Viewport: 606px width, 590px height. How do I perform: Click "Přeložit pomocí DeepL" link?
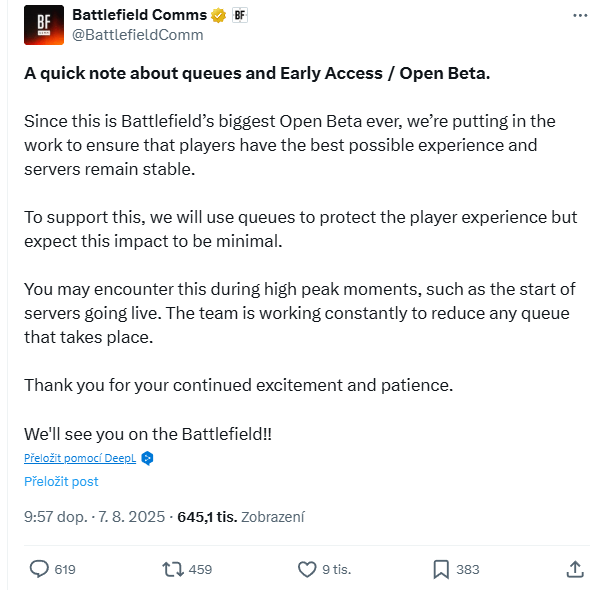coord(80,458)
